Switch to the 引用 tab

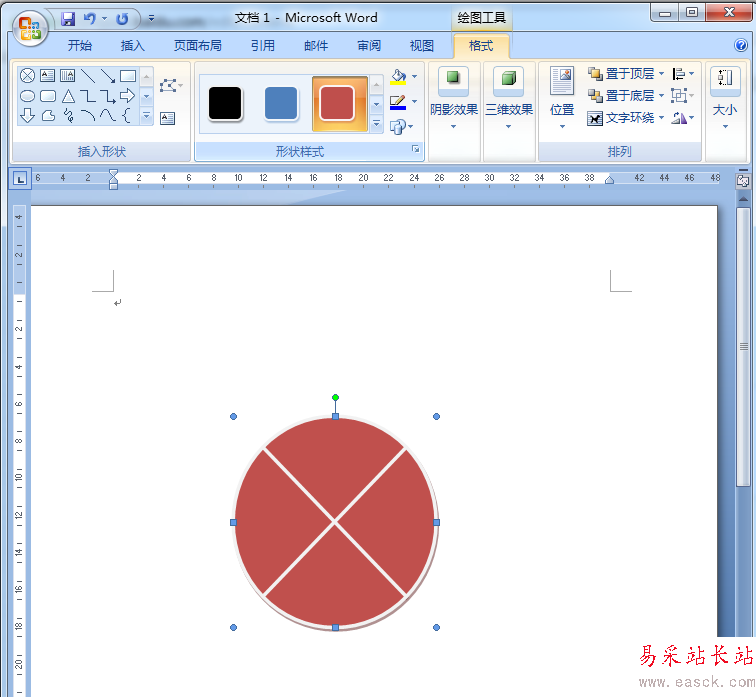click(263, 46)
